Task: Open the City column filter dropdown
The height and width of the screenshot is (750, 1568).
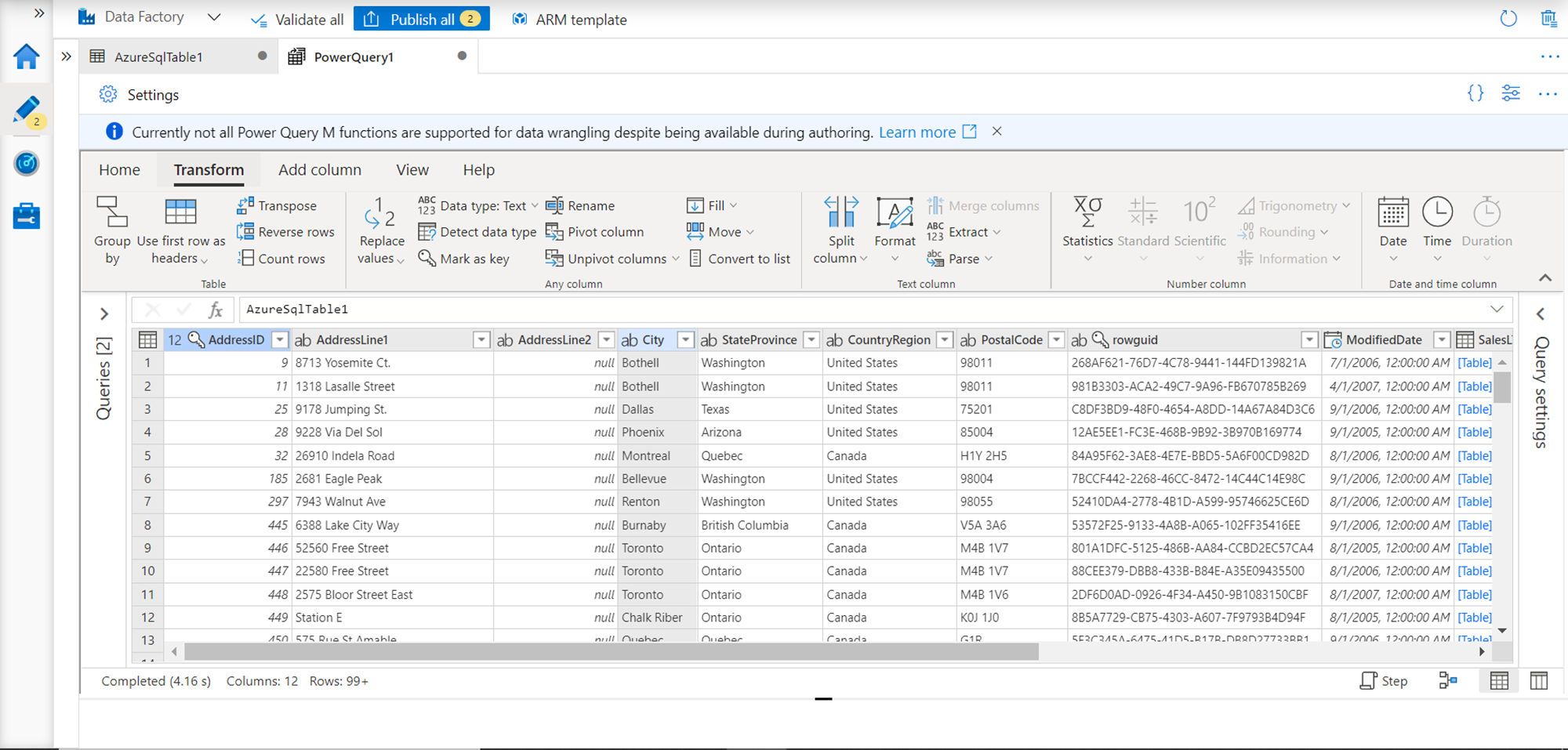Action: (685, 340)
